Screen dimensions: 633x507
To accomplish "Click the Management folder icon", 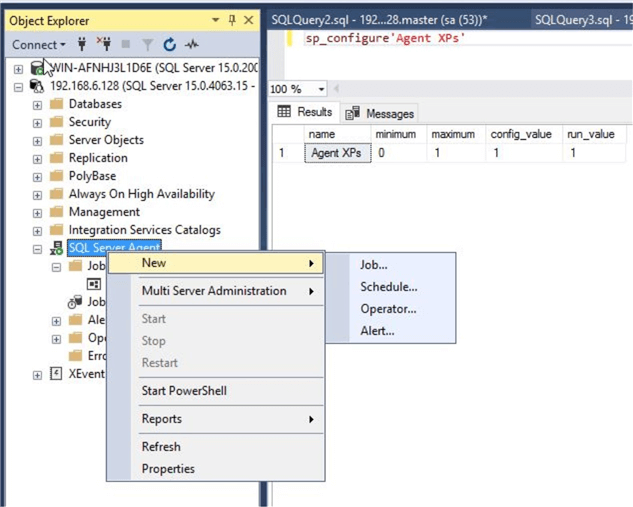I will (x=57, y=212).
